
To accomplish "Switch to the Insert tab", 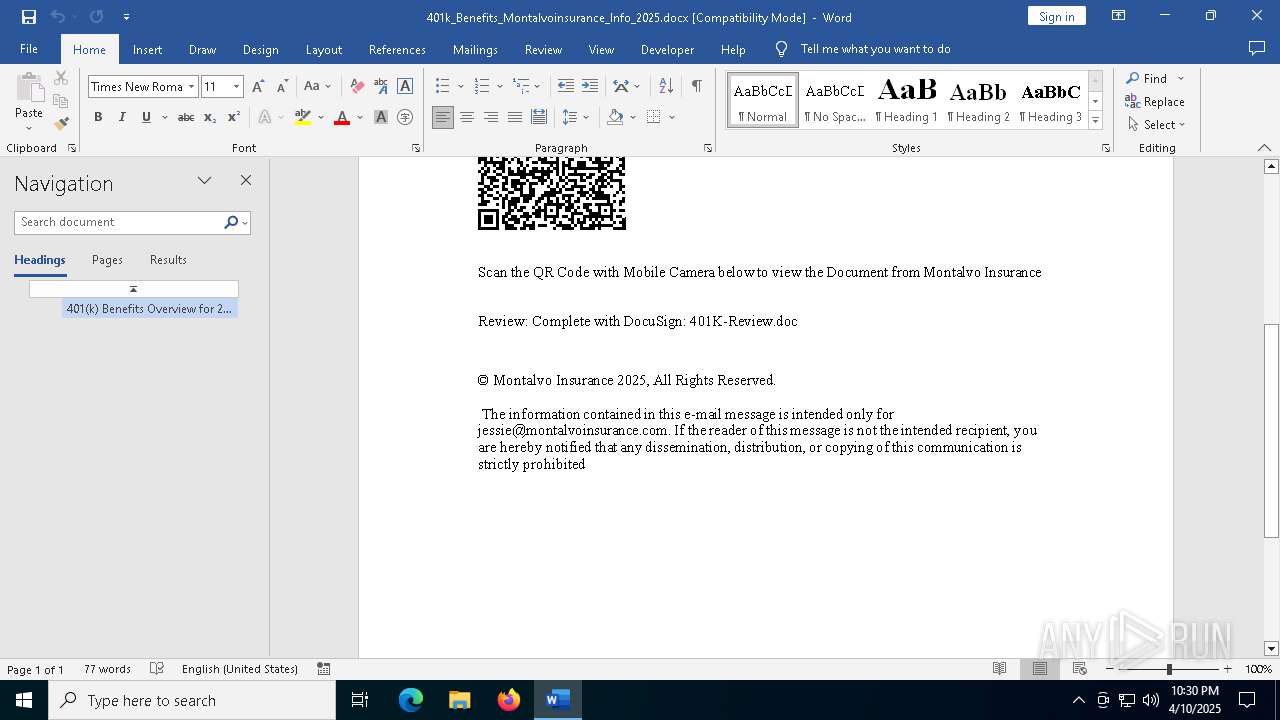I will pos(147,49).
